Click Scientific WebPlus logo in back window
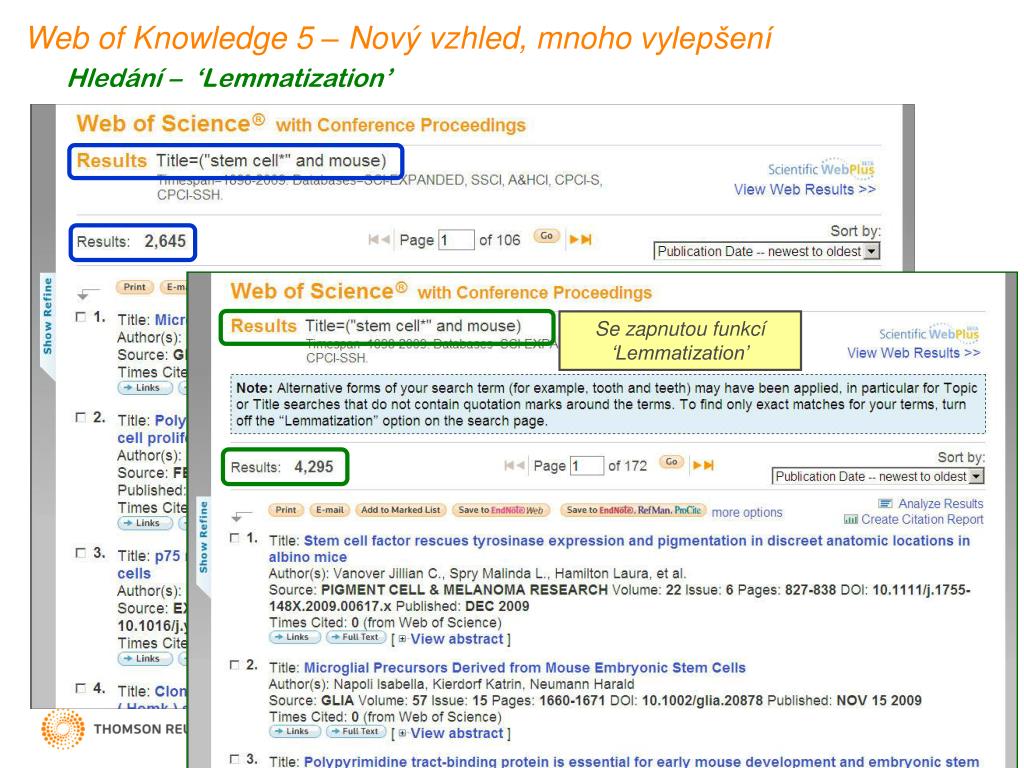 tap(821, 168)
